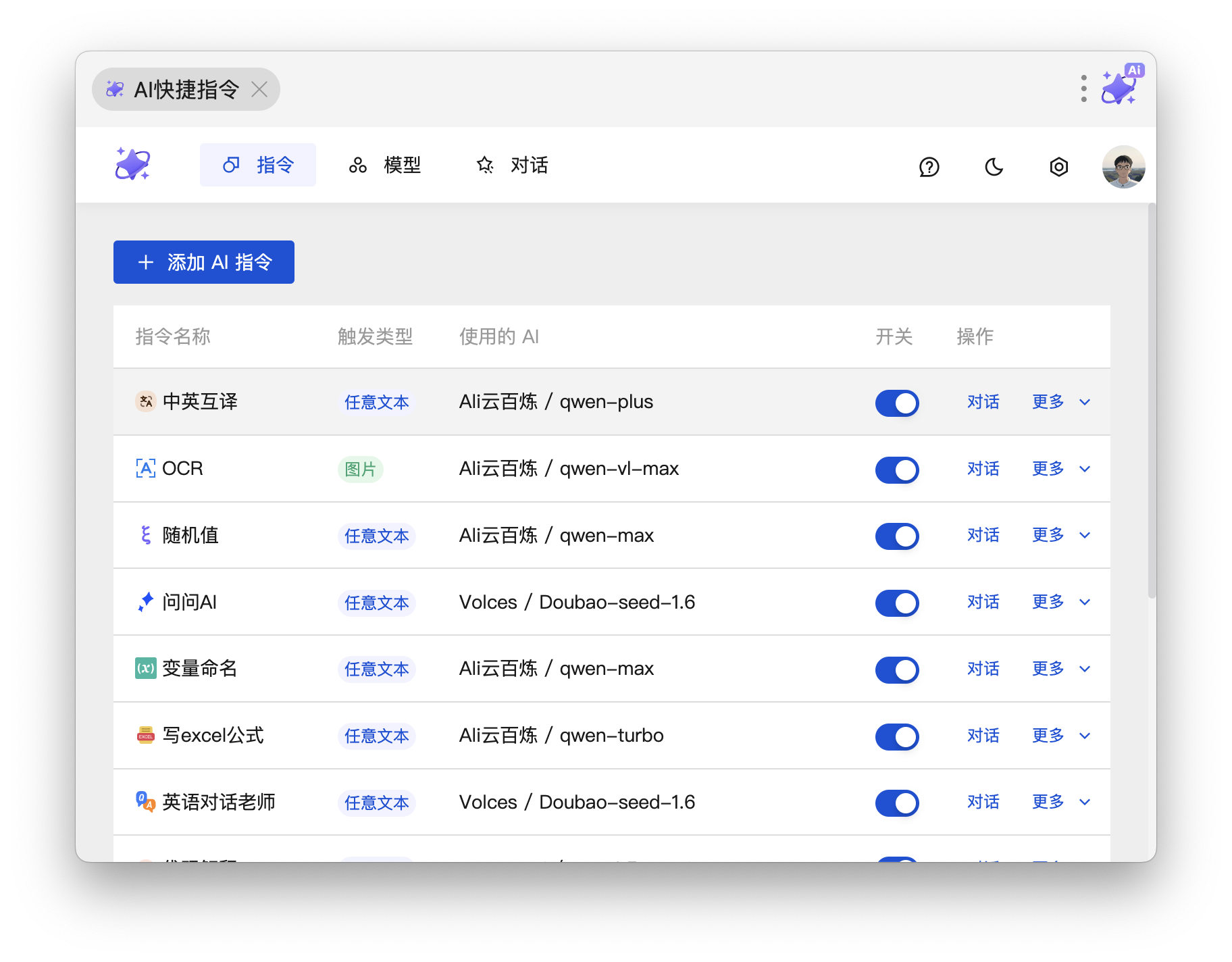Click 触发类型 column header
The image size is (1232, 962).
(375, 336)
